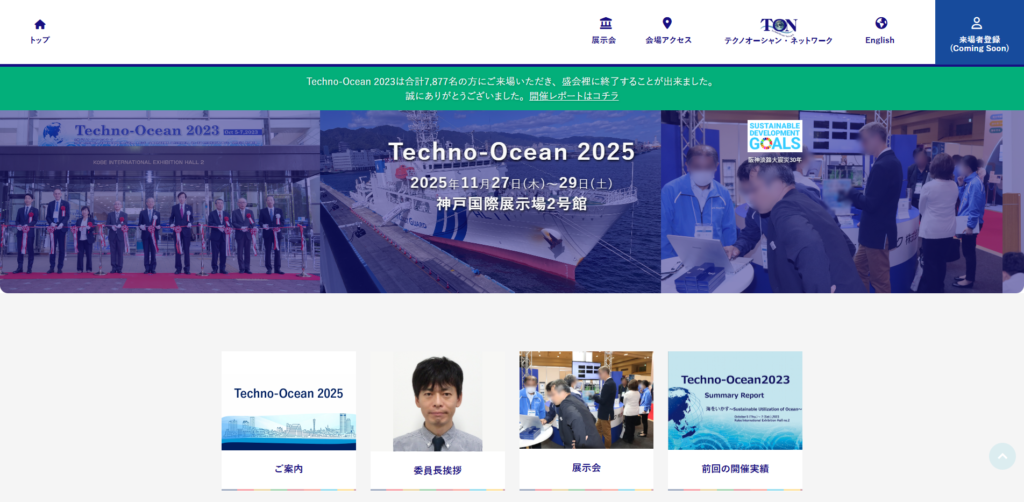Open the Techno-Ocean 2025 card image
Image resolution: width=1024 pixels, height=502 pixels.
289,401
